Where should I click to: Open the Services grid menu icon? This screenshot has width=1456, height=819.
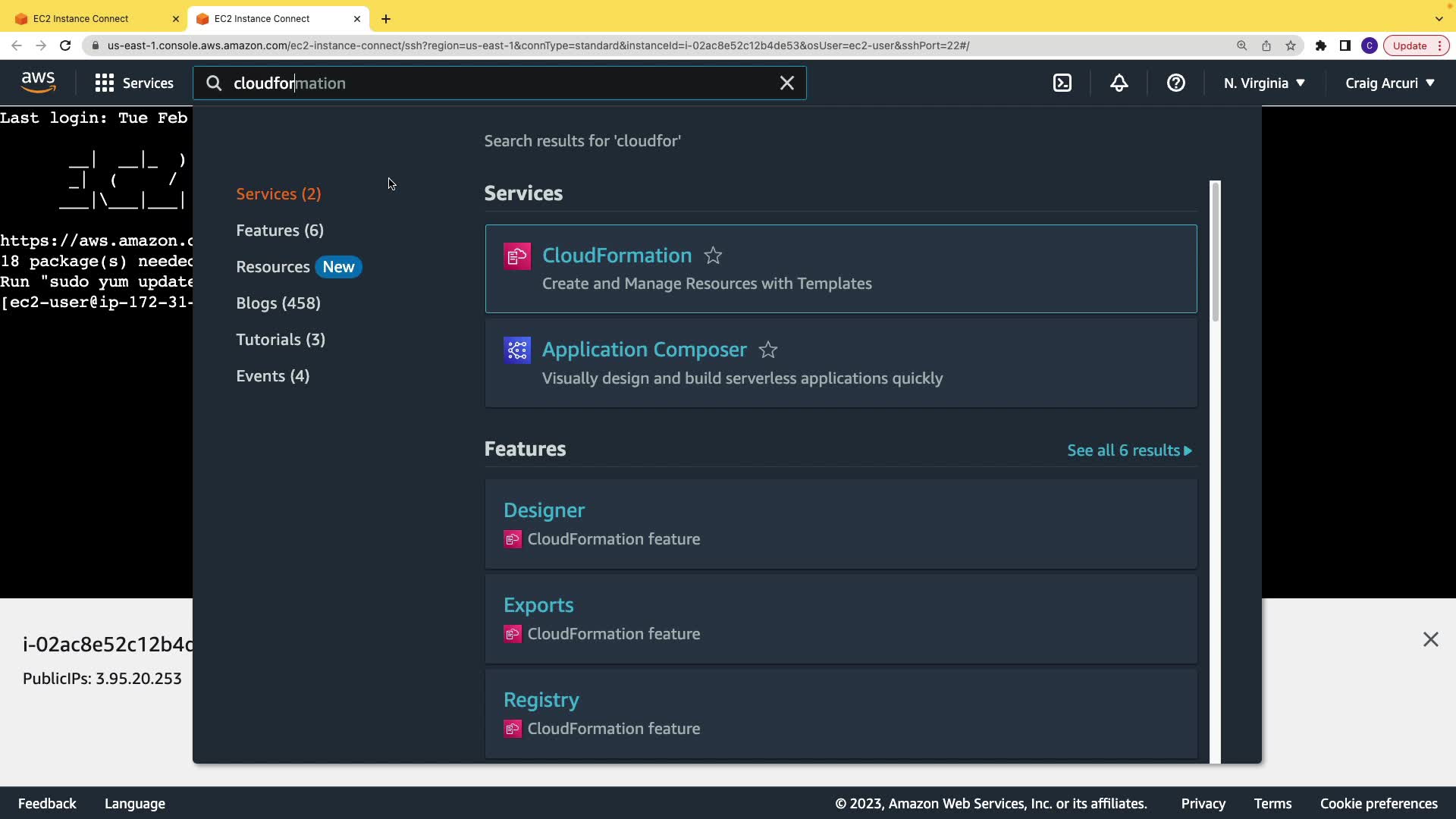(105, 83)
